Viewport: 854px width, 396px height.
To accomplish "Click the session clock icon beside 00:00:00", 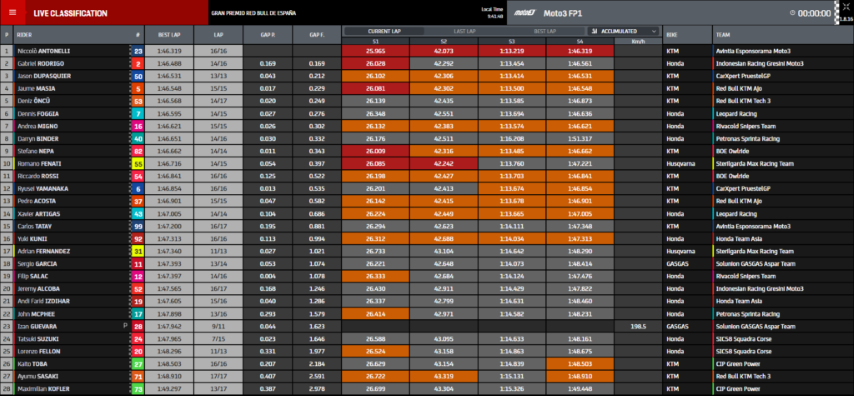I will (x=792, y=13).
